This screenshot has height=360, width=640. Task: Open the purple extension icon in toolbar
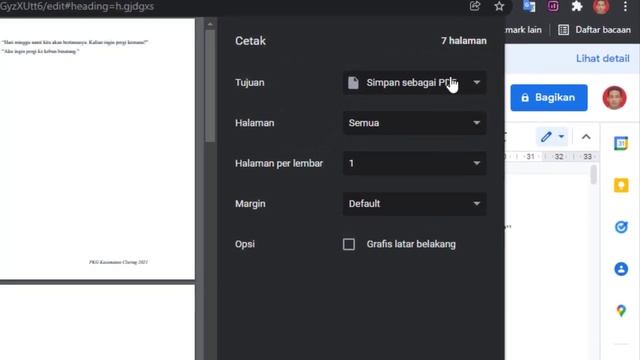pos(553,6)
